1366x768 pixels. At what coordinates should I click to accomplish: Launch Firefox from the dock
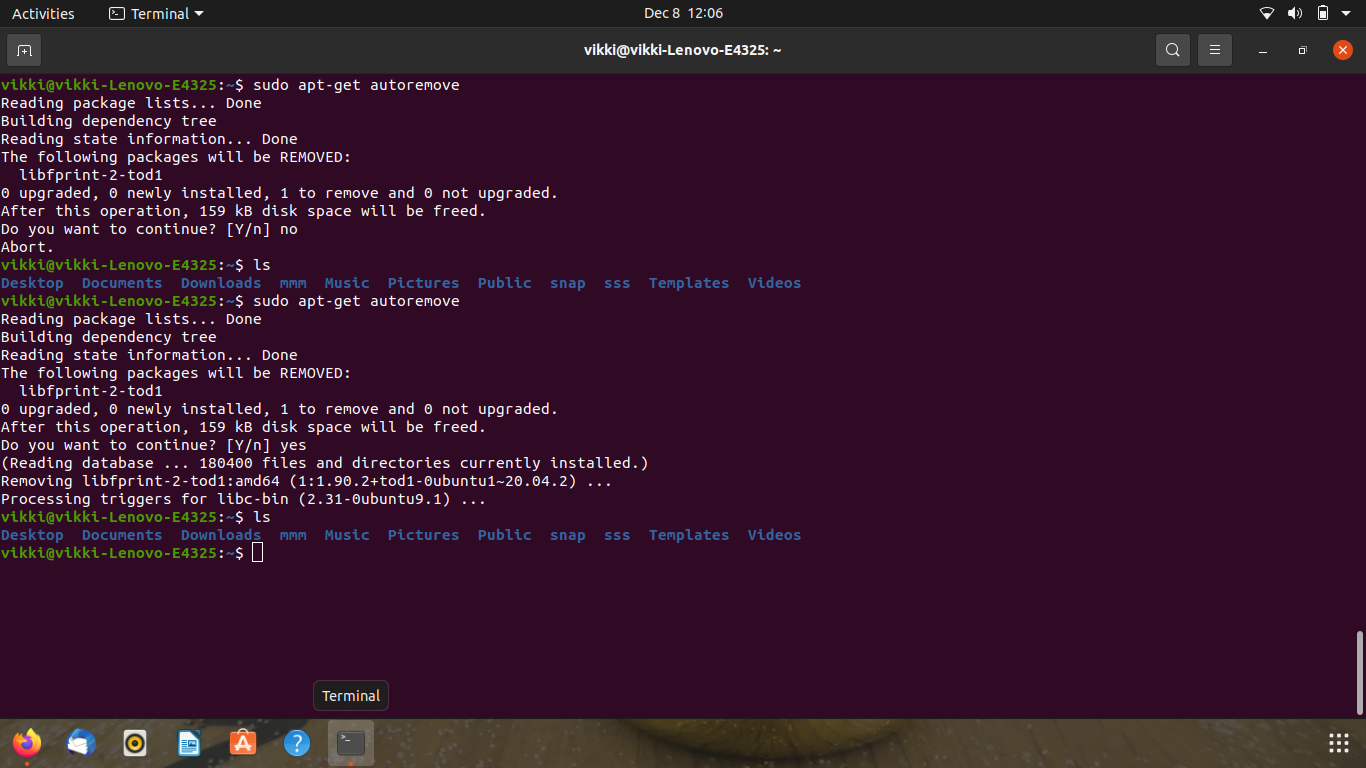pos(27,743)
